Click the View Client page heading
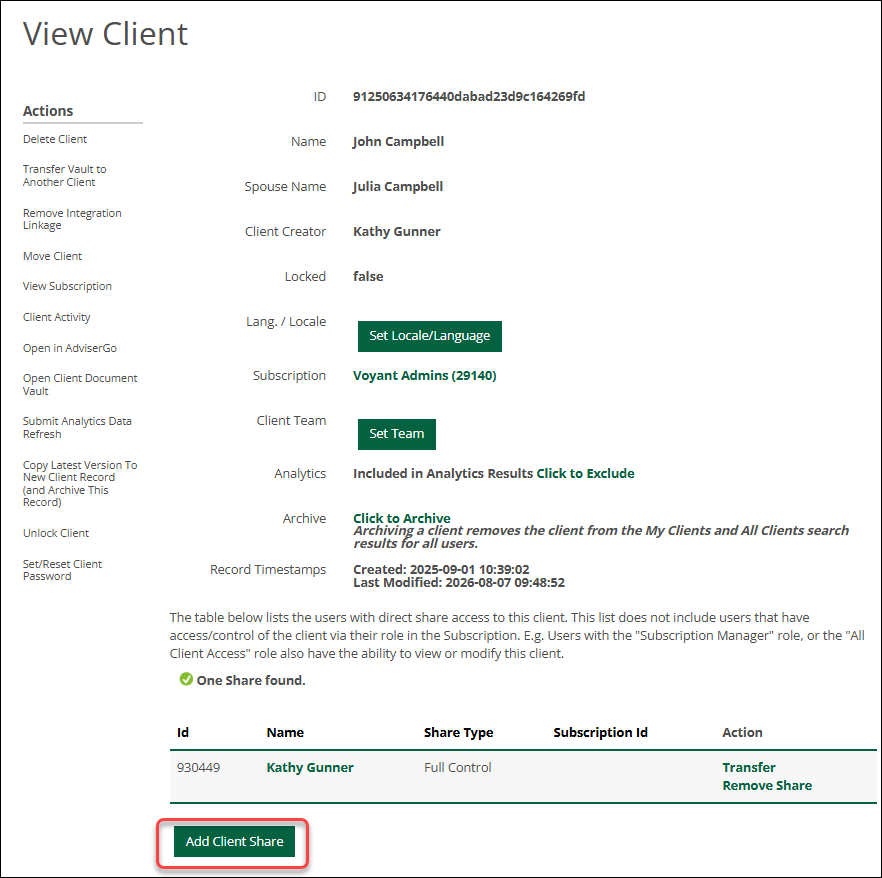Image resolution: width=882 pixels, height=878 pixels. click(105, 34)
